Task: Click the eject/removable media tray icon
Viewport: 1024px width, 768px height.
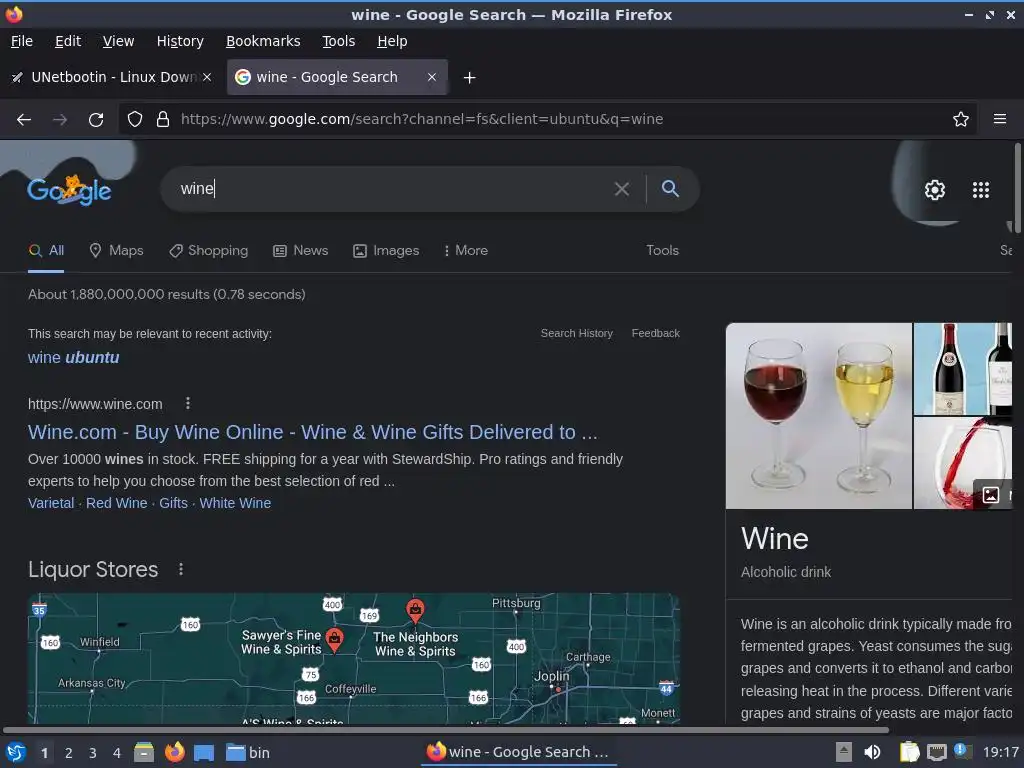Action: (844, 752)
